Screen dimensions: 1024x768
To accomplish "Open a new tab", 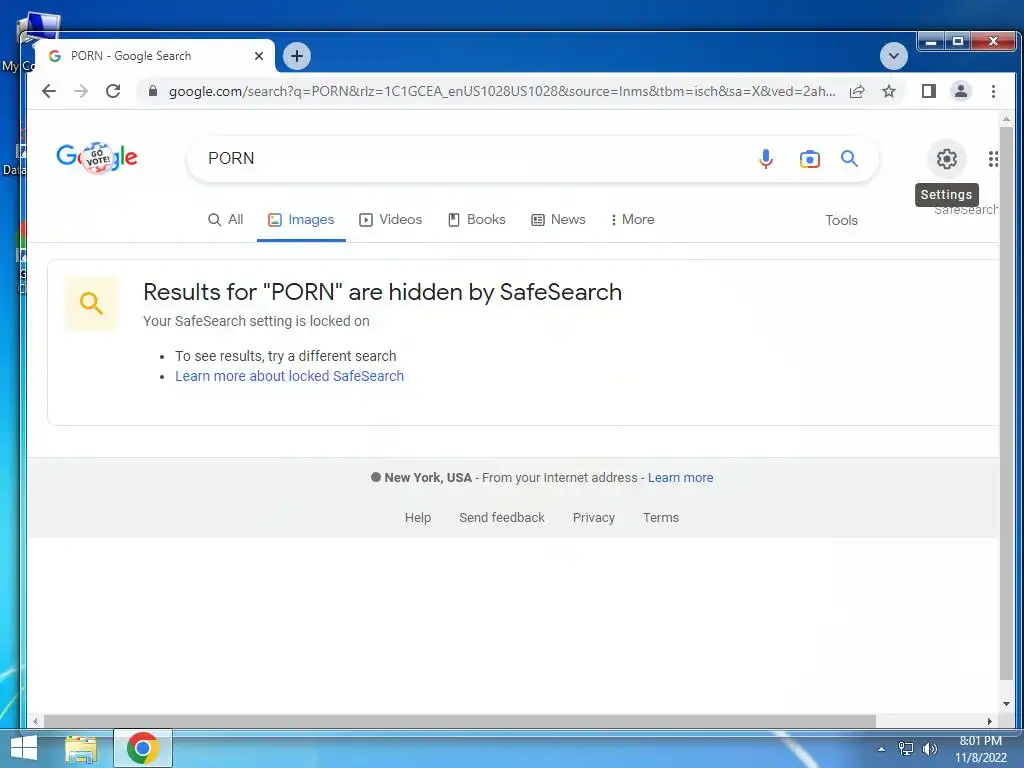I will (x=296, y=56).
